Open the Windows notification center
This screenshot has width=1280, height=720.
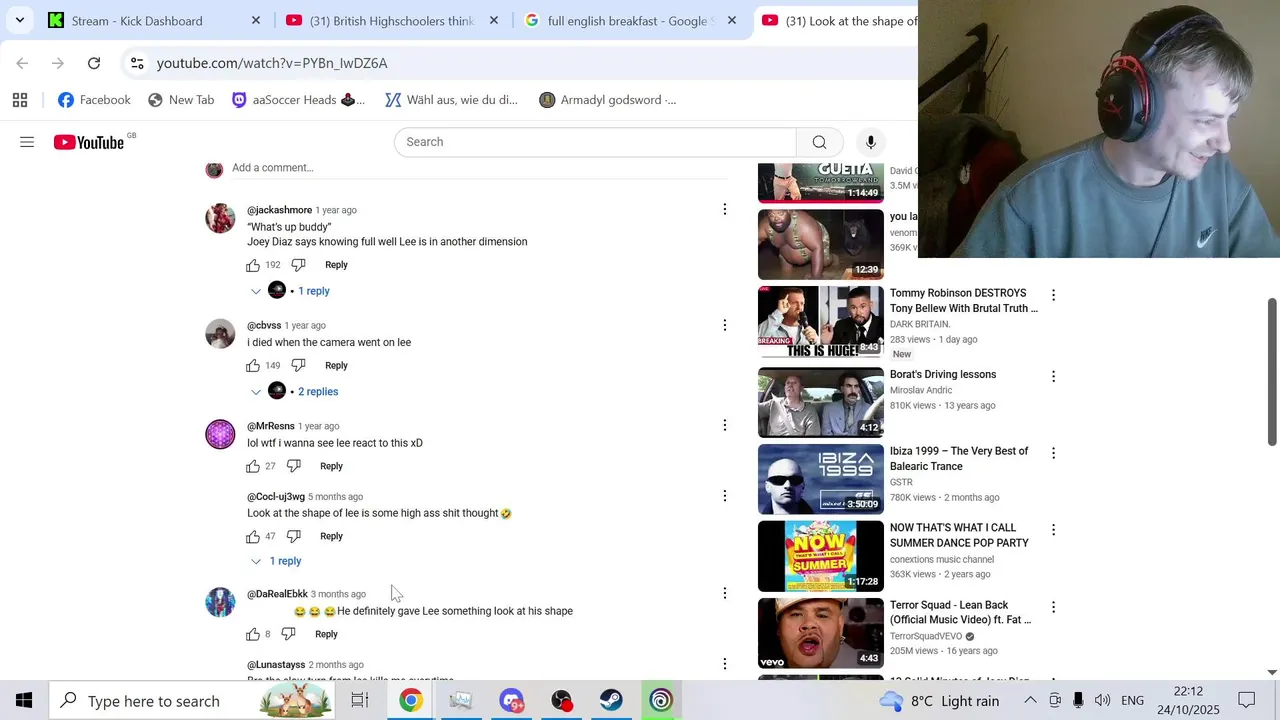1247,701
